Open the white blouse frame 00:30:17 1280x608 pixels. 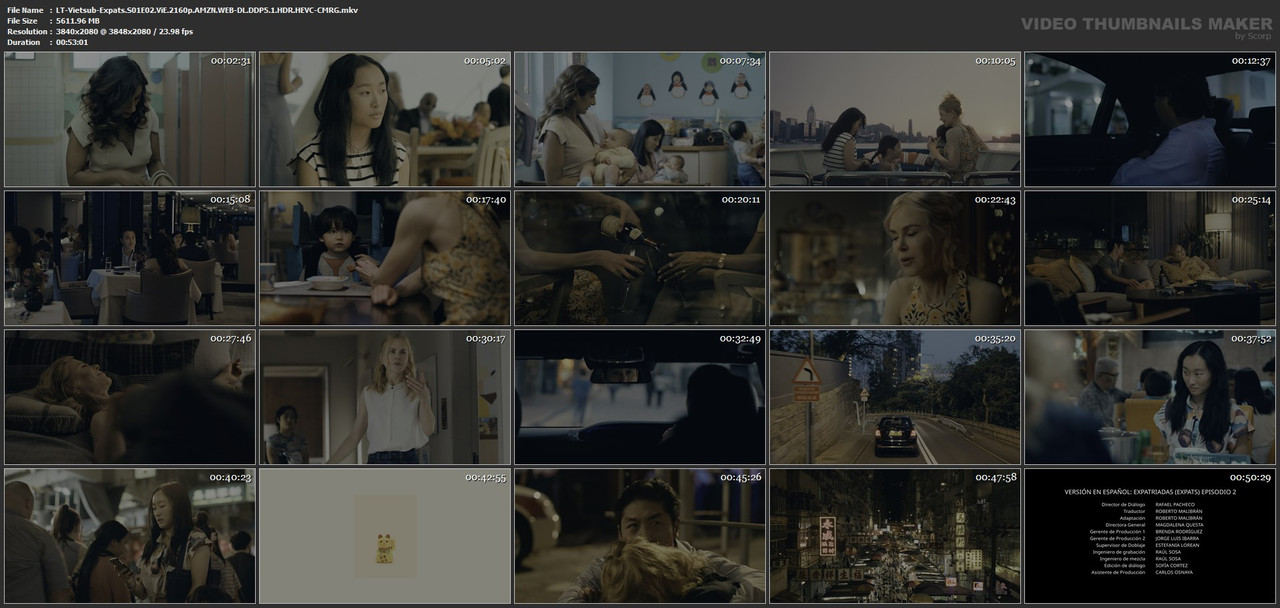point(385,397)
